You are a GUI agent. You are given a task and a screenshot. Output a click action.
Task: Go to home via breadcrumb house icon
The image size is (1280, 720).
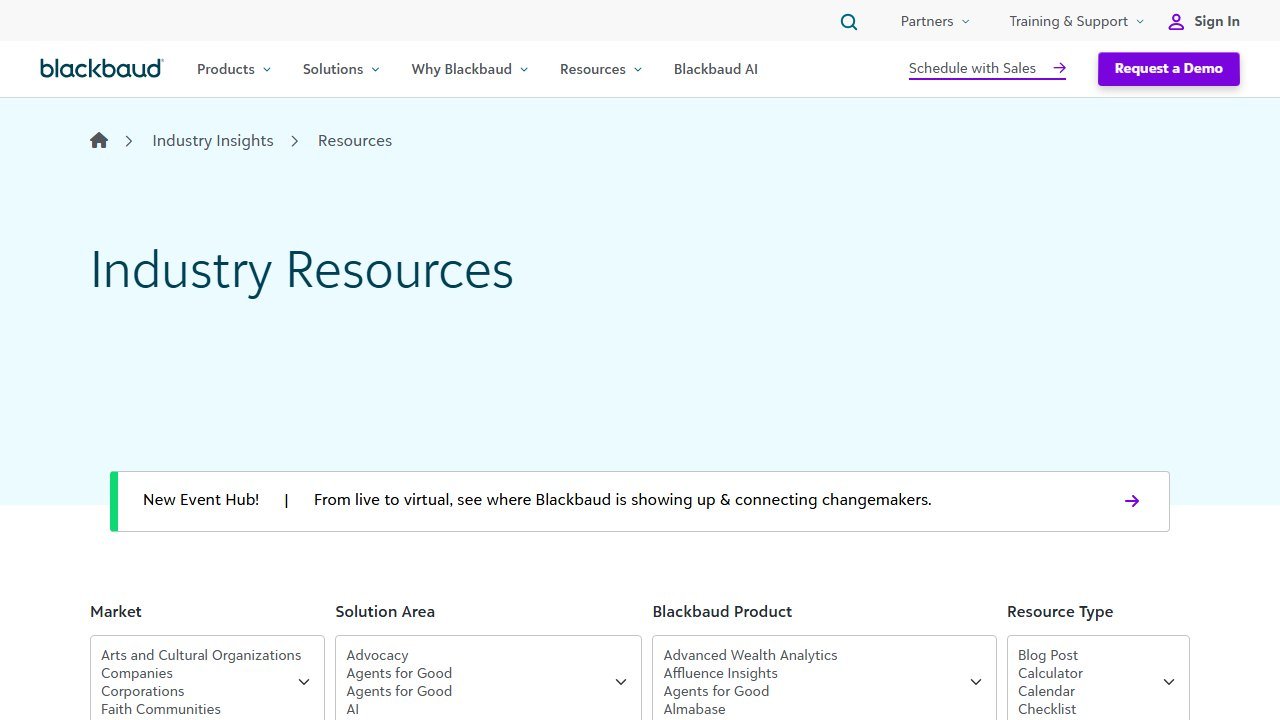coord(99,141)
